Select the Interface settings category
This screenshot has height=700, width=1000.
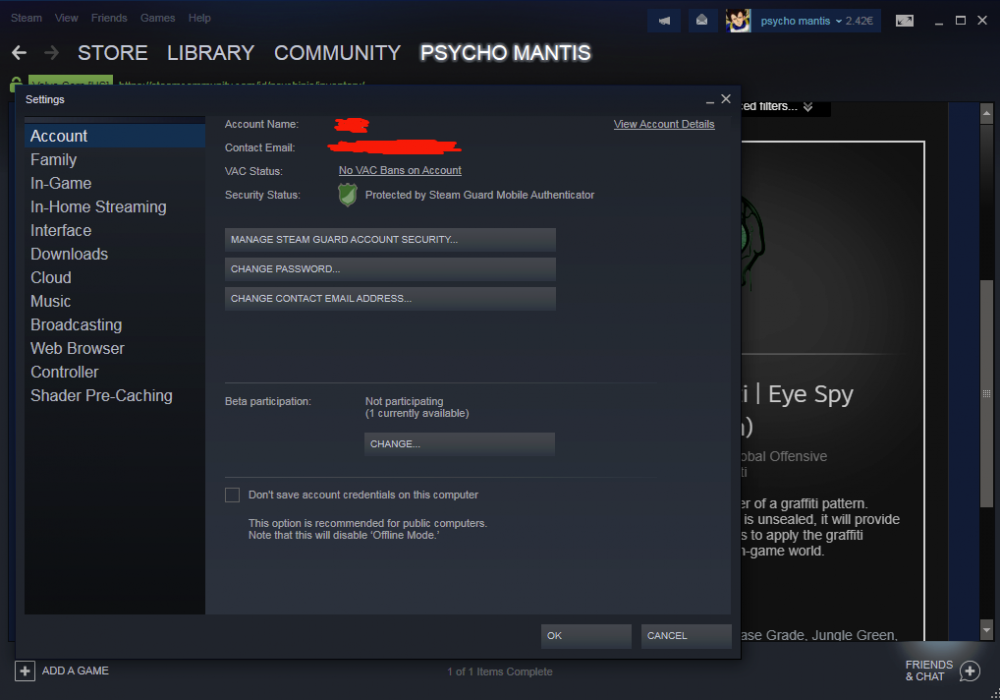point(115,230)
